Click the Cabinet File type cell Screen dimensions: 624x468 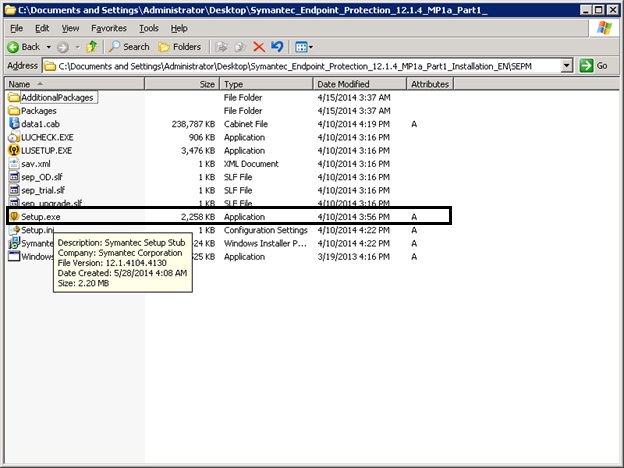coord(246,124)
